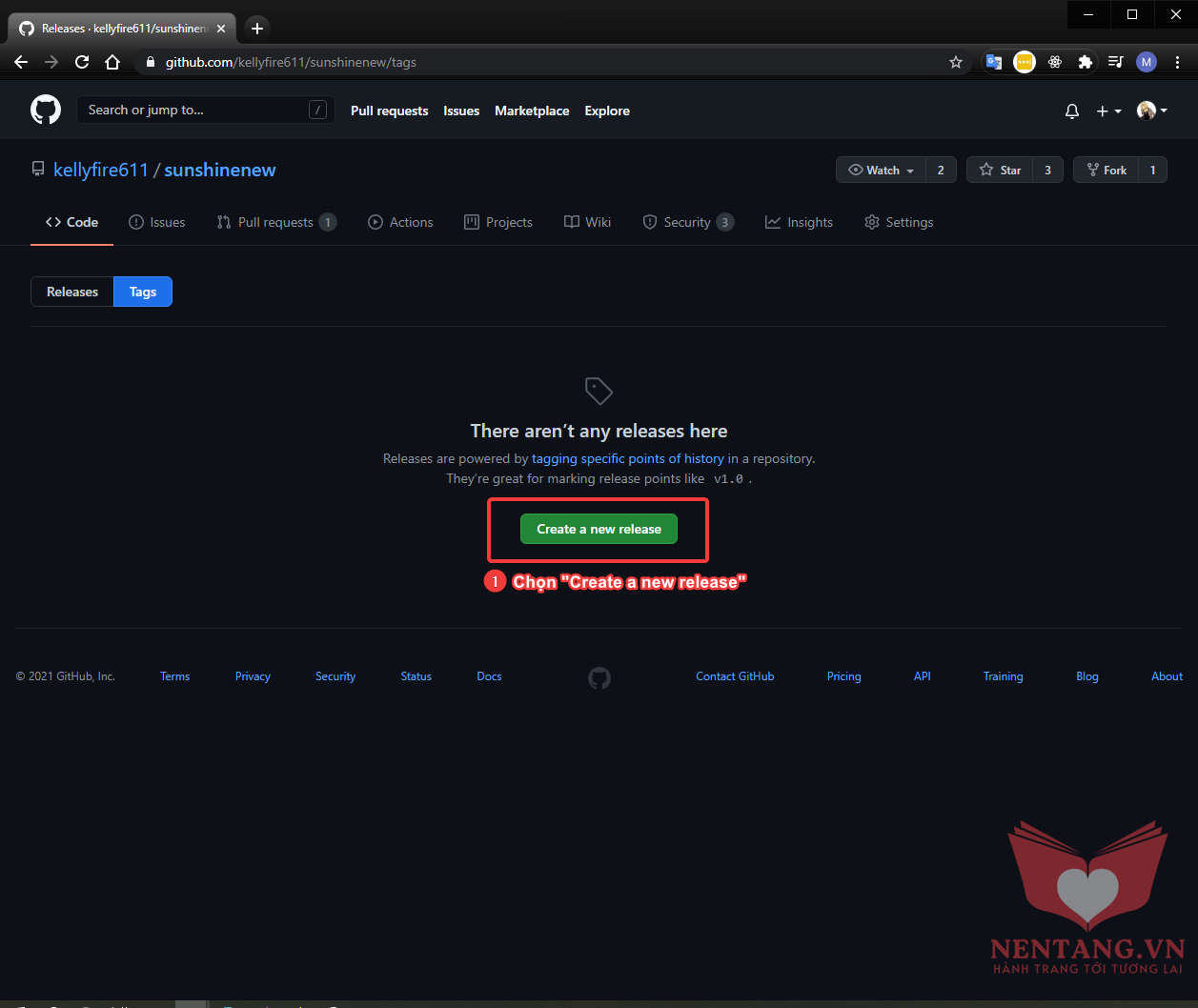
Task: Open the Insights tab
Action: [x=799, y=222]
